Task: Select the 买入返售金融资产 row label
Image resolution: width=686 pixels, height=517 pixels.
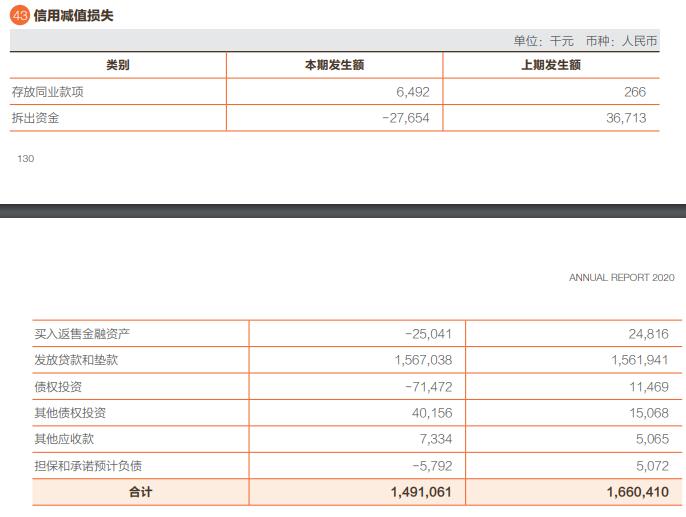Action: pyautogui.click(x=82, y=334)
